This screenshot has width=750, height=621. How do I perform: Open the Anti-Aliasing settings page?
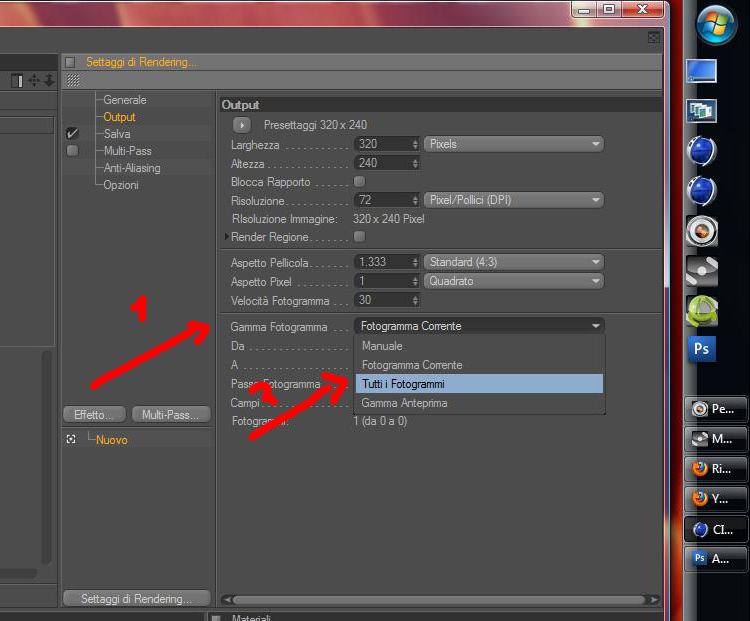click(x=132, y=168)
